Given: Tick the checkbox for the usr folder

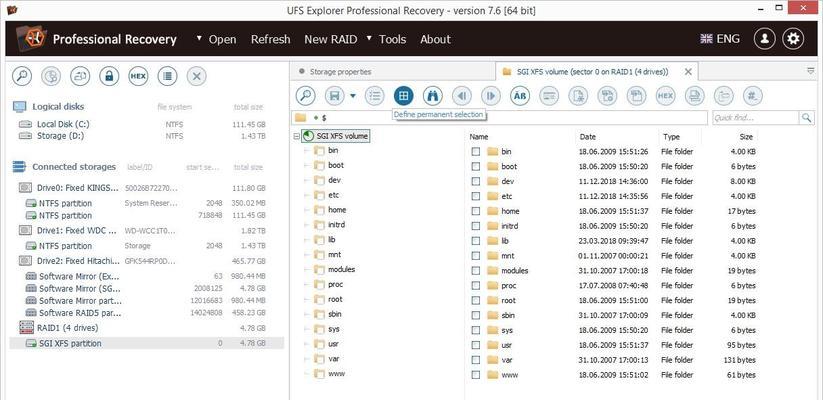Looking at the screenshot, I should pos(476,345).
